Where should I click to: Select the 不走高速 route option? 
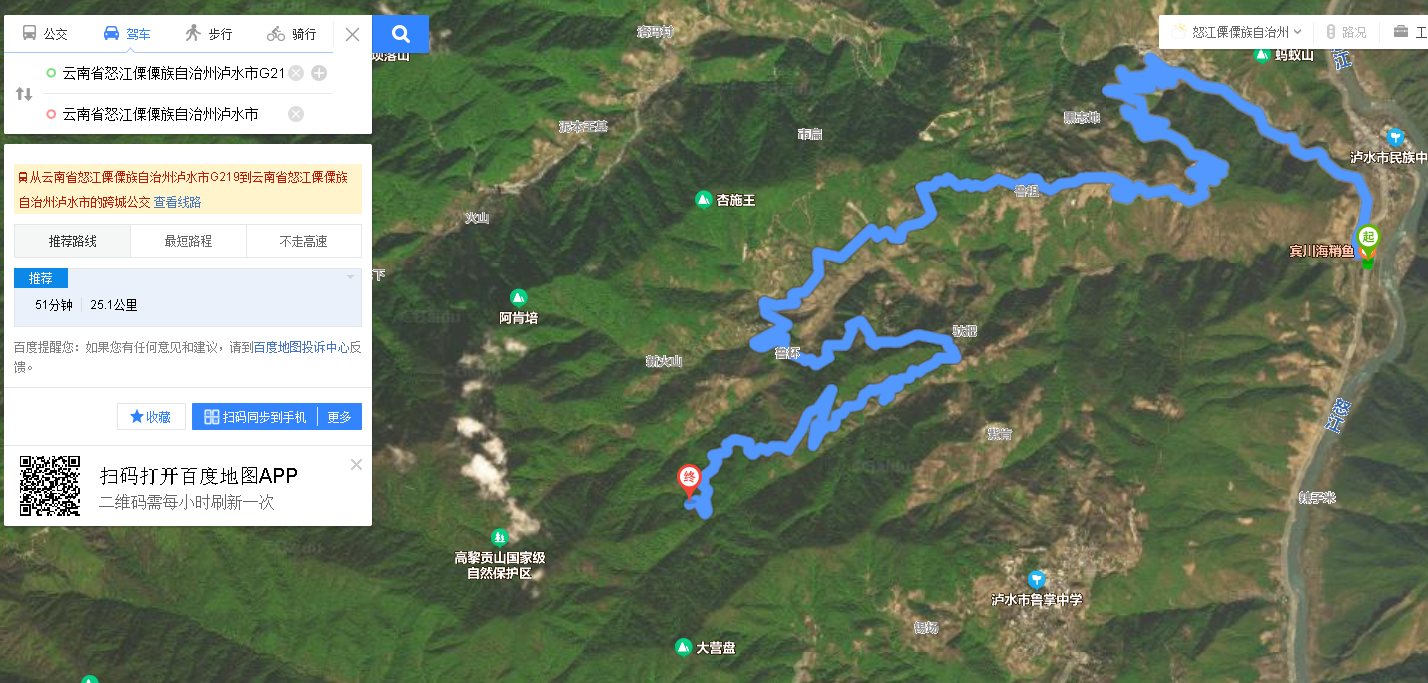pyautogui.click(x=304, y=241)
